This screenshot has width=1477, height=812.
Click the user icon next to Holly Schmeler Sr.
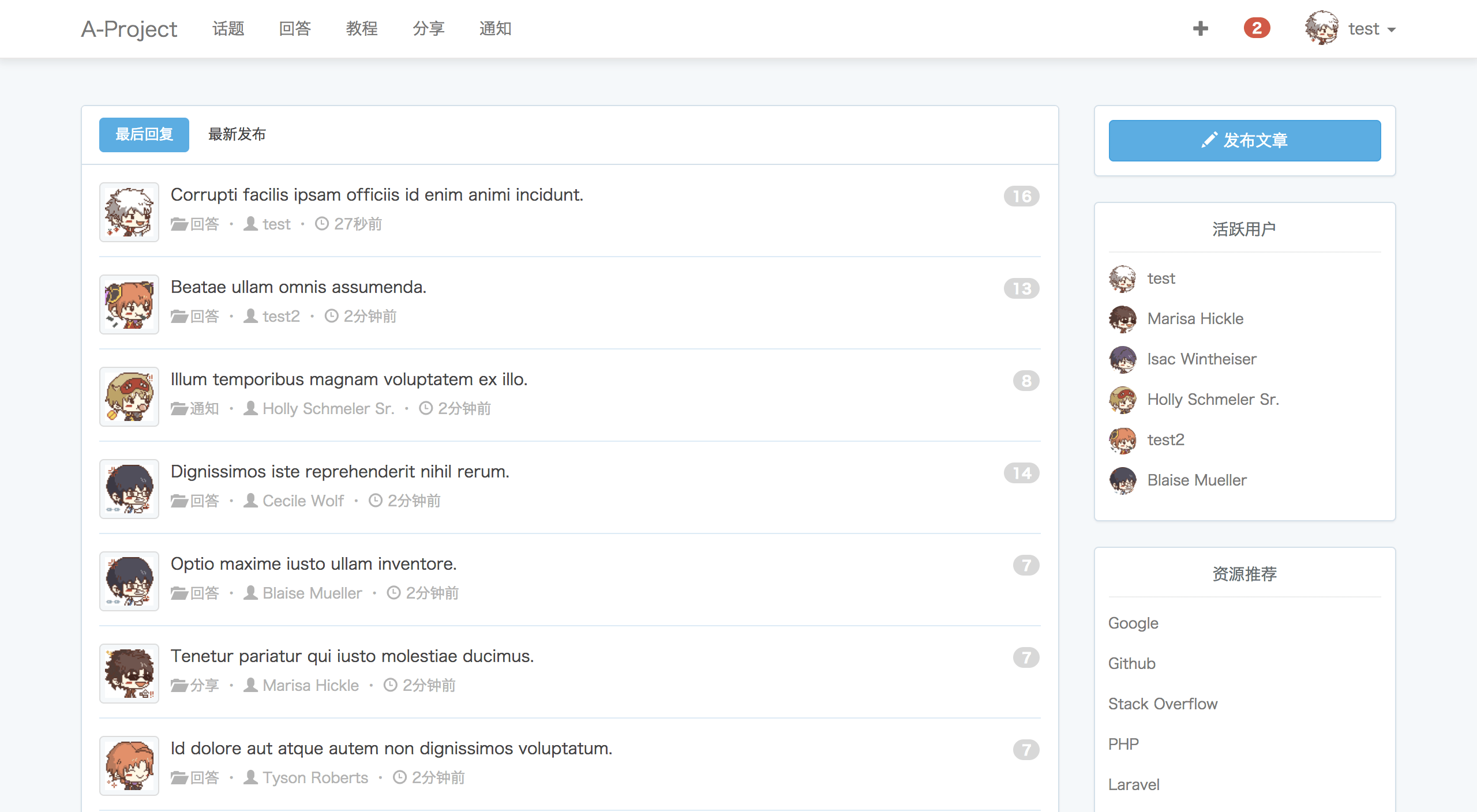tap(250, 408)
